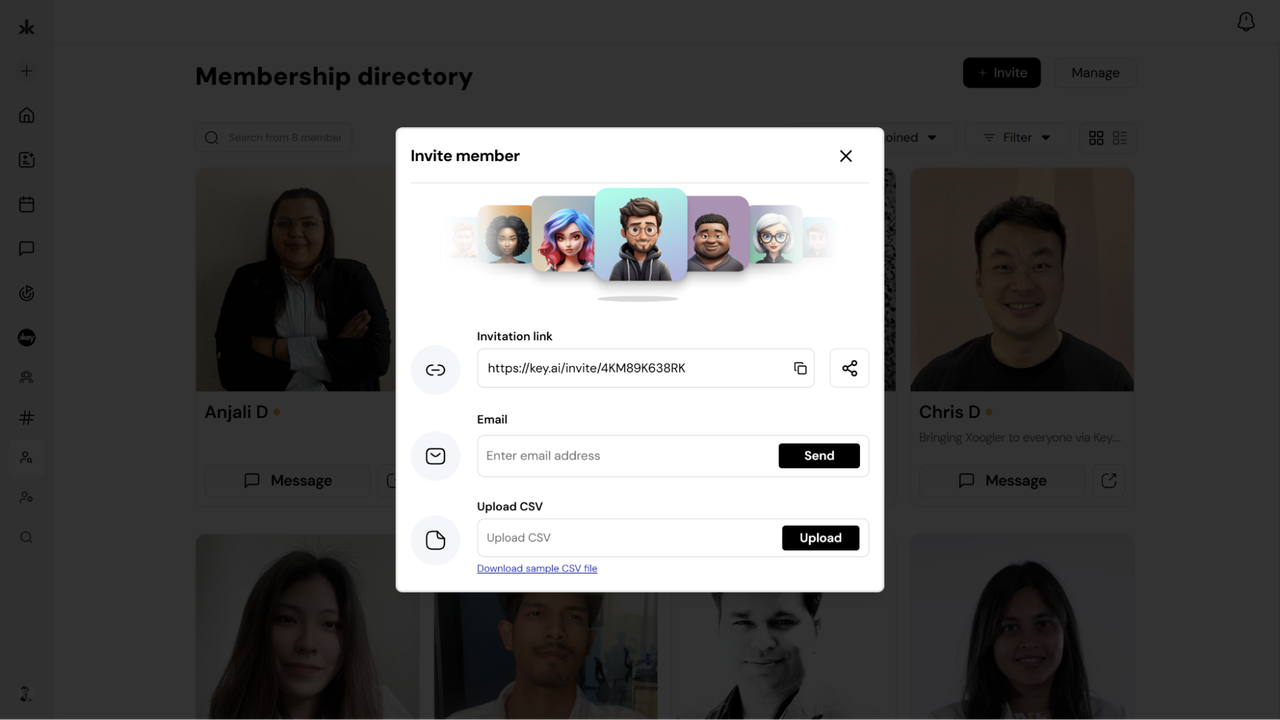The image size is (1280, 720).
Task: Select the curly dark-haired woman avatar
Action: coord(505,235)
